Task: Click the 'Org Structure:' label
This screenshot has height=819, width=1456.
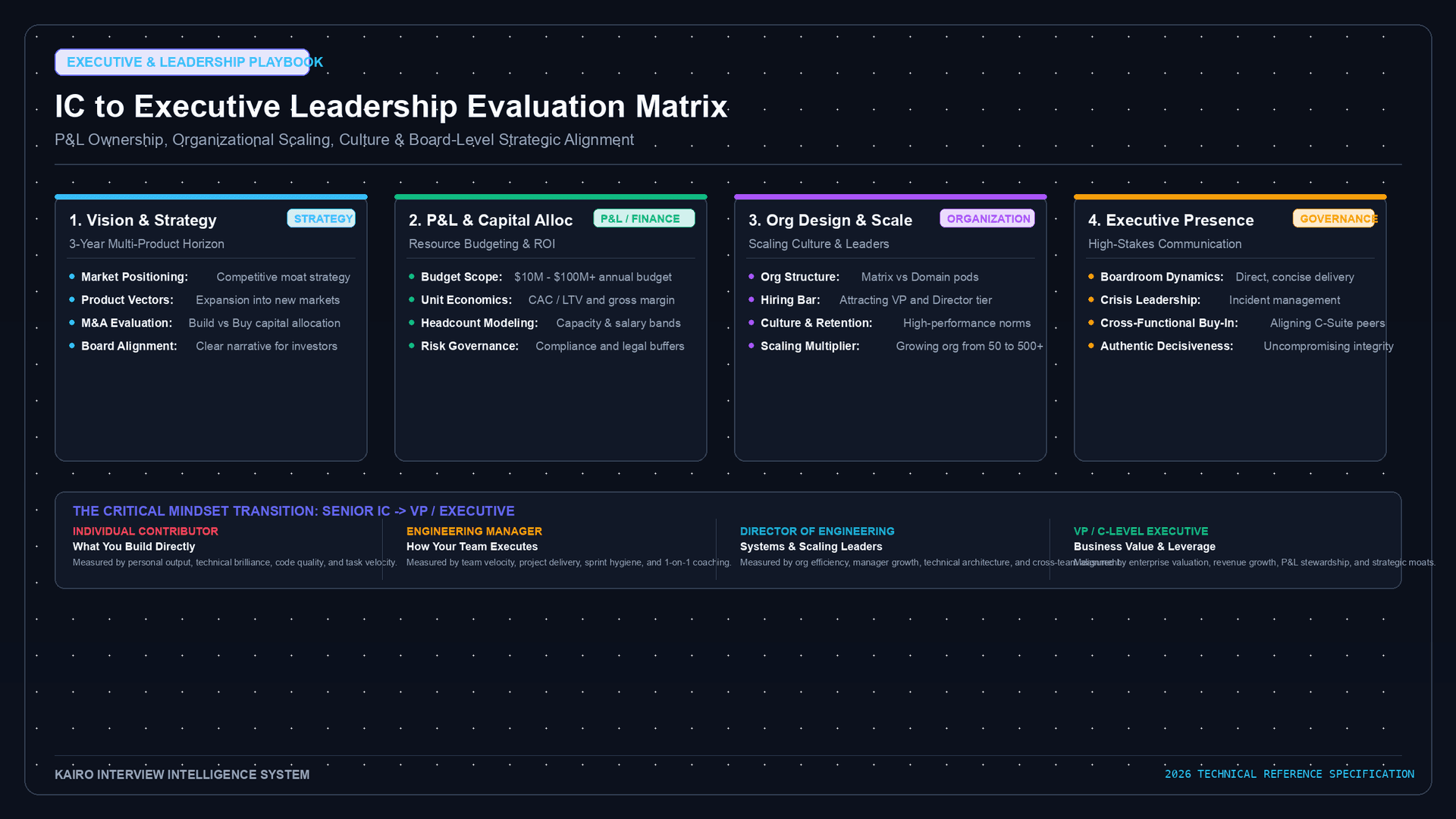Action: pyautogui.click(x=800, y=278)
